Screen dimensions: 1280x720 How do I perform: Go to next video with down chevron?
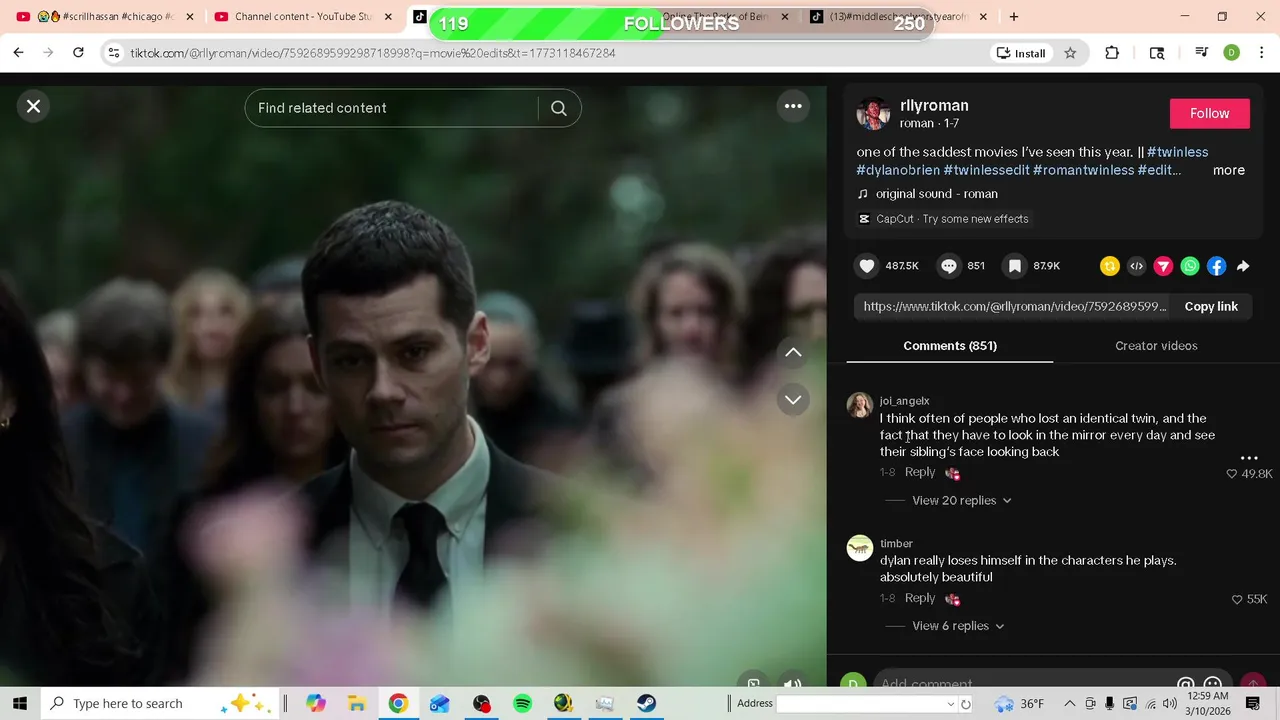point(793,400)
